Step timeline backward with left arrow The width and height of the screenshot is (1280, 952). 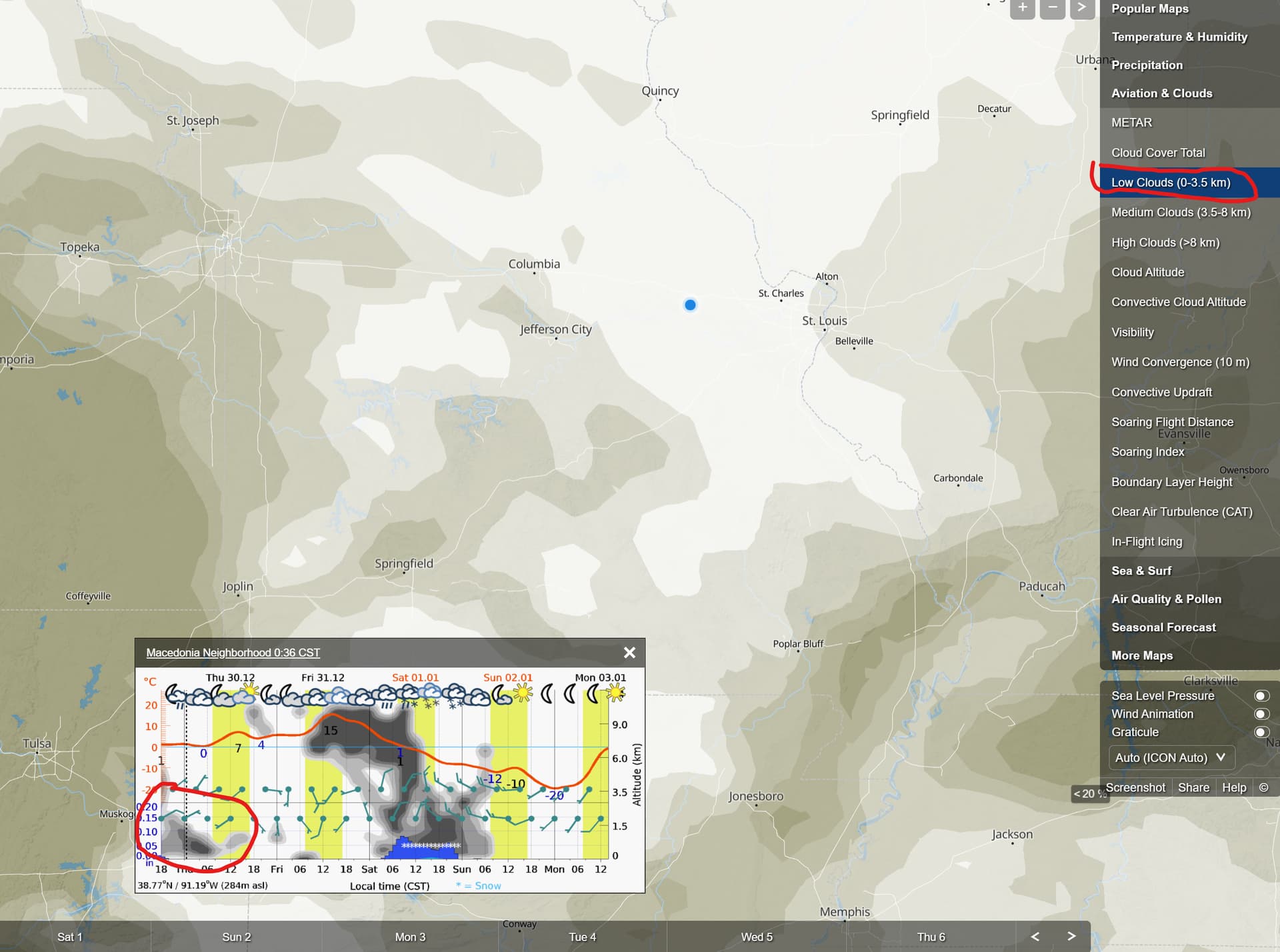(x=1035, y=937)
